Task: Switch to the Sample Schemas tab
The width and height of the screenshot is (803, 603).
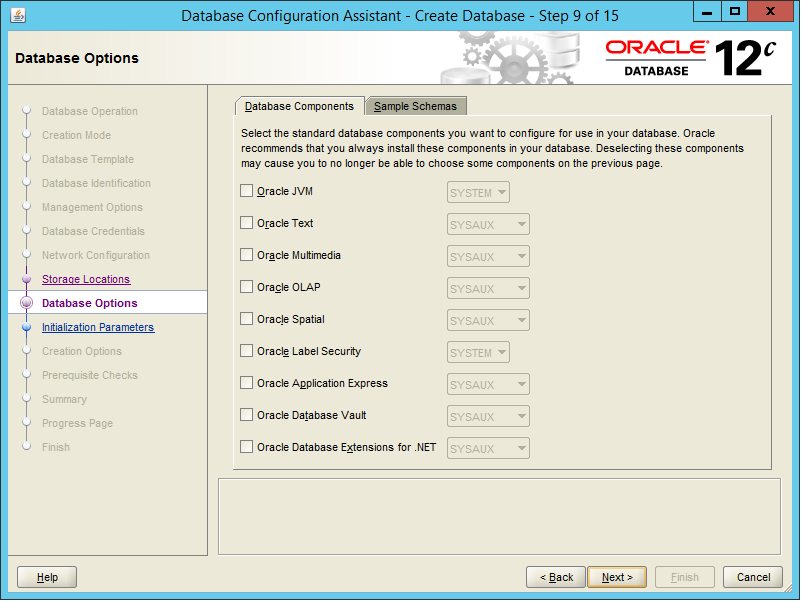Action: pos(415,106)
